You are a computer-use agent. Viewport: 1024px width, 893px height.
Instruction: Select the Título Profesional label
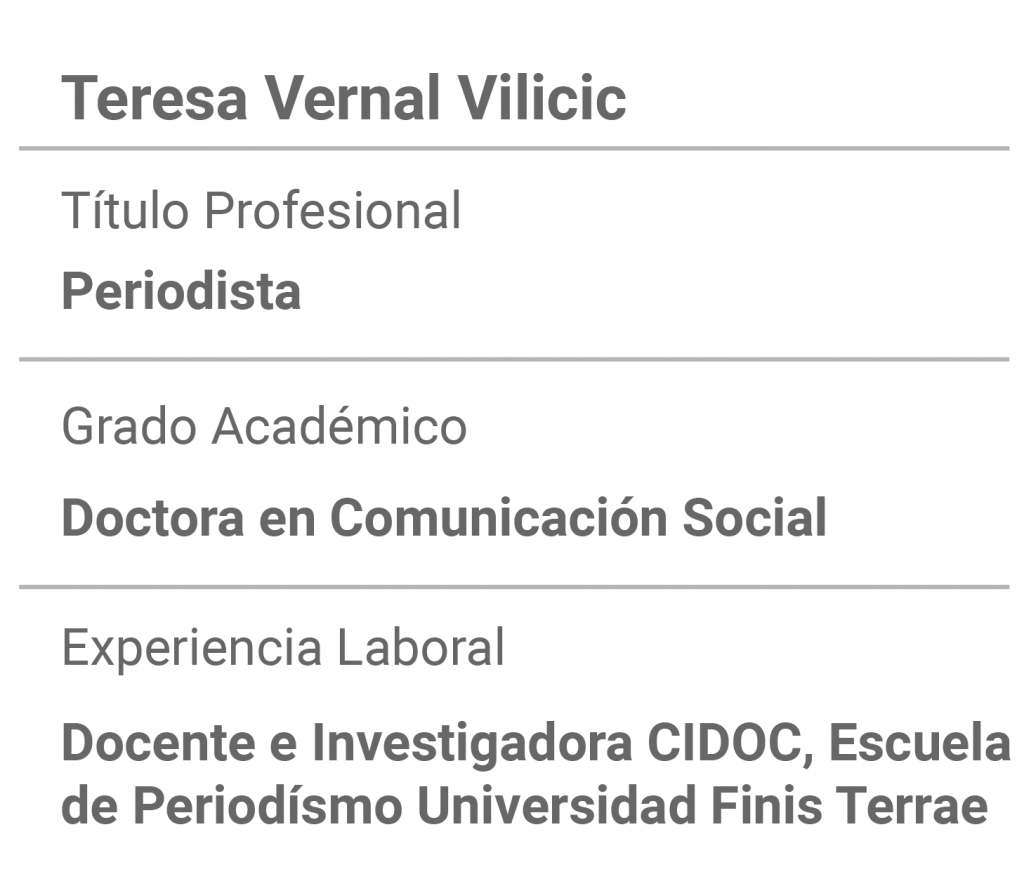[261, 210]
